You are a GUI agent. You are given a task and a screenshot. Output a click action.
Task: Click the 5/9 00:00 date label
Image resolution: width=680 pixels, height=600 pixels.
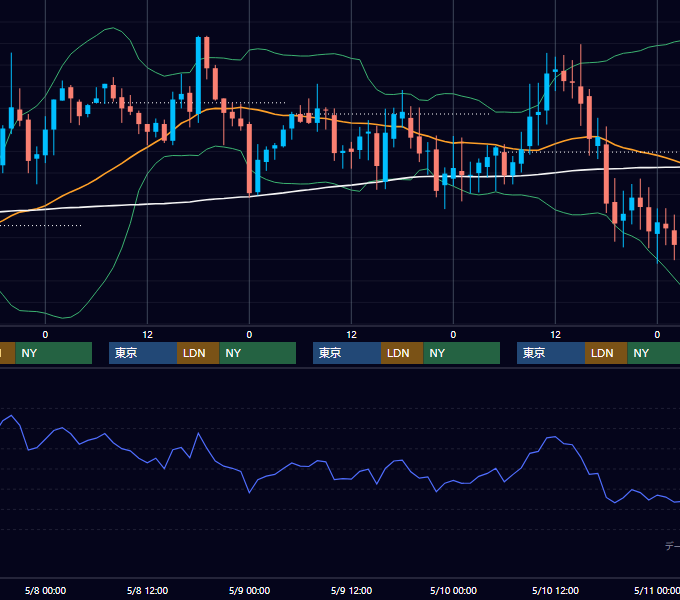[249, 590]
